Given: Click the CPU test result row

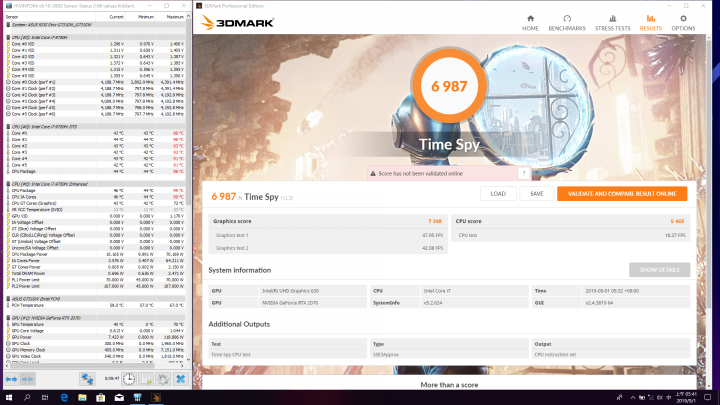Looking at the screenshot, I should [x=570, y=235].
